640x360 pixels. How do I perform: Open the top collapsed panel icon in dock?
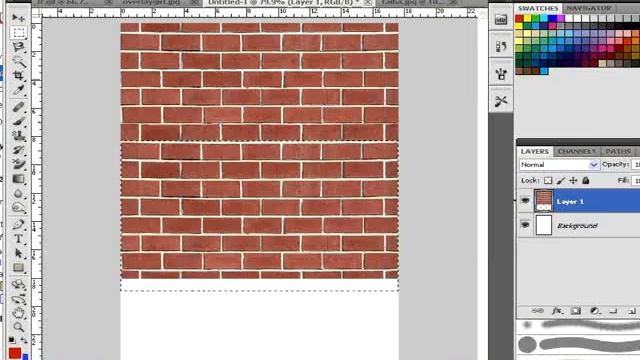pyautogui.click(x=501, y=19)
